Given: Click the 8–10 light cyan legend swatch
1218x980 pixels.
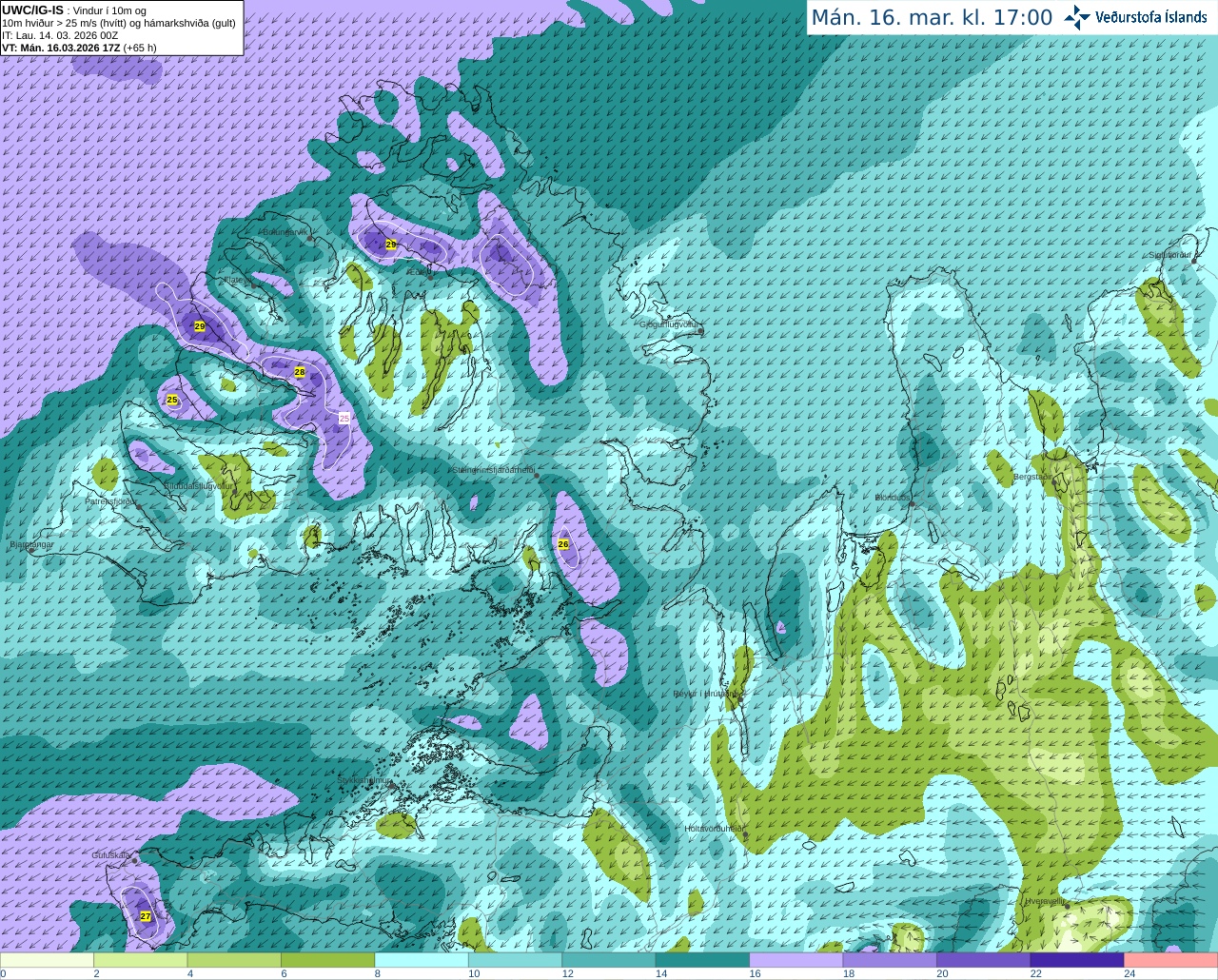Looking at the screenshot, I should (422, 960).
